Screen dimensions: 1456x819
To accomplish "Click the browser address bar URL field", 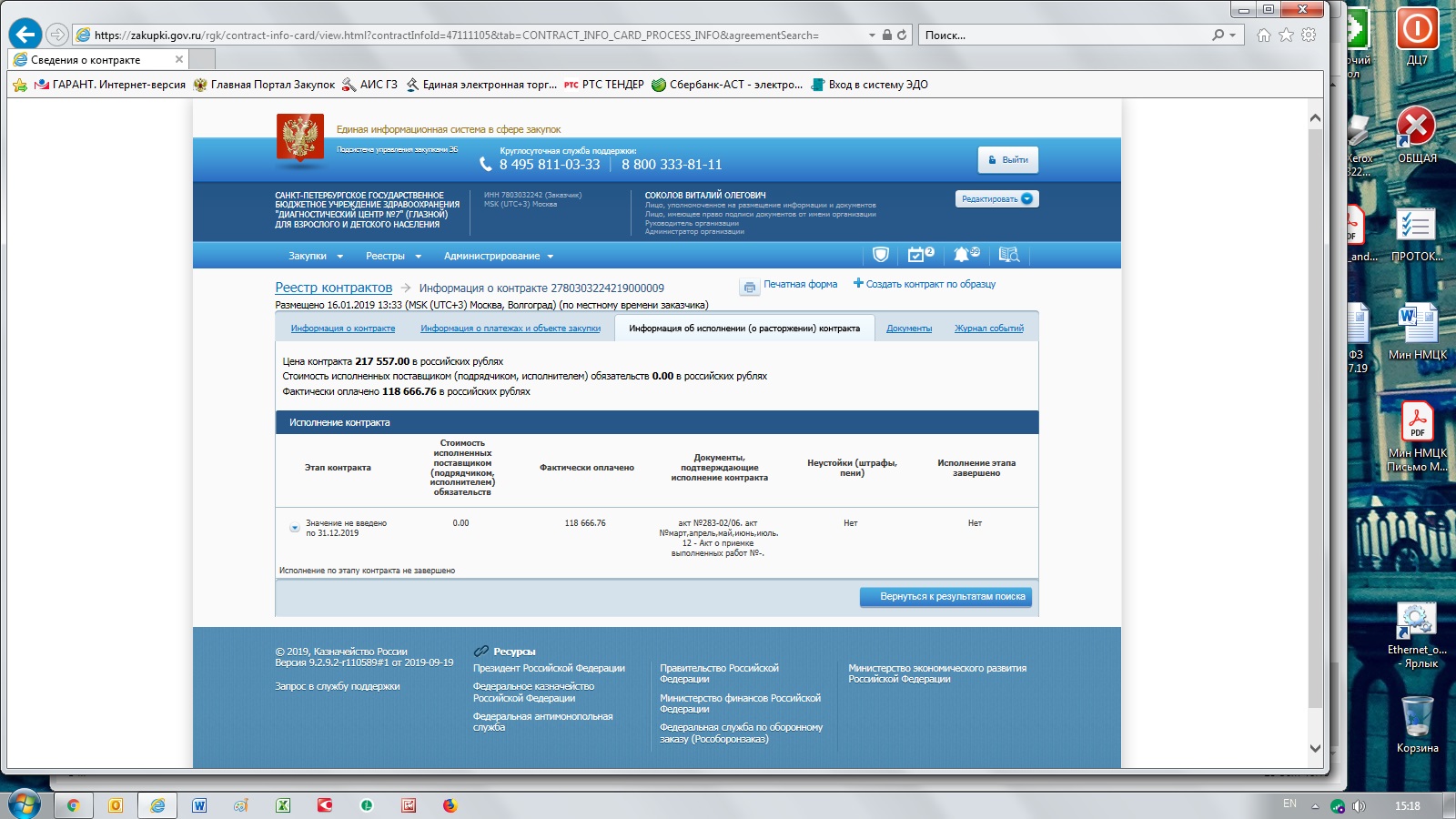I will (x=469, y=35).
